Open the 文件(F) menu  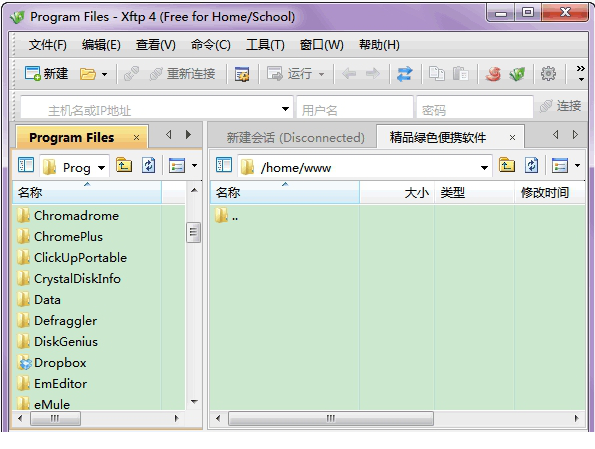(x=48, y=45)
